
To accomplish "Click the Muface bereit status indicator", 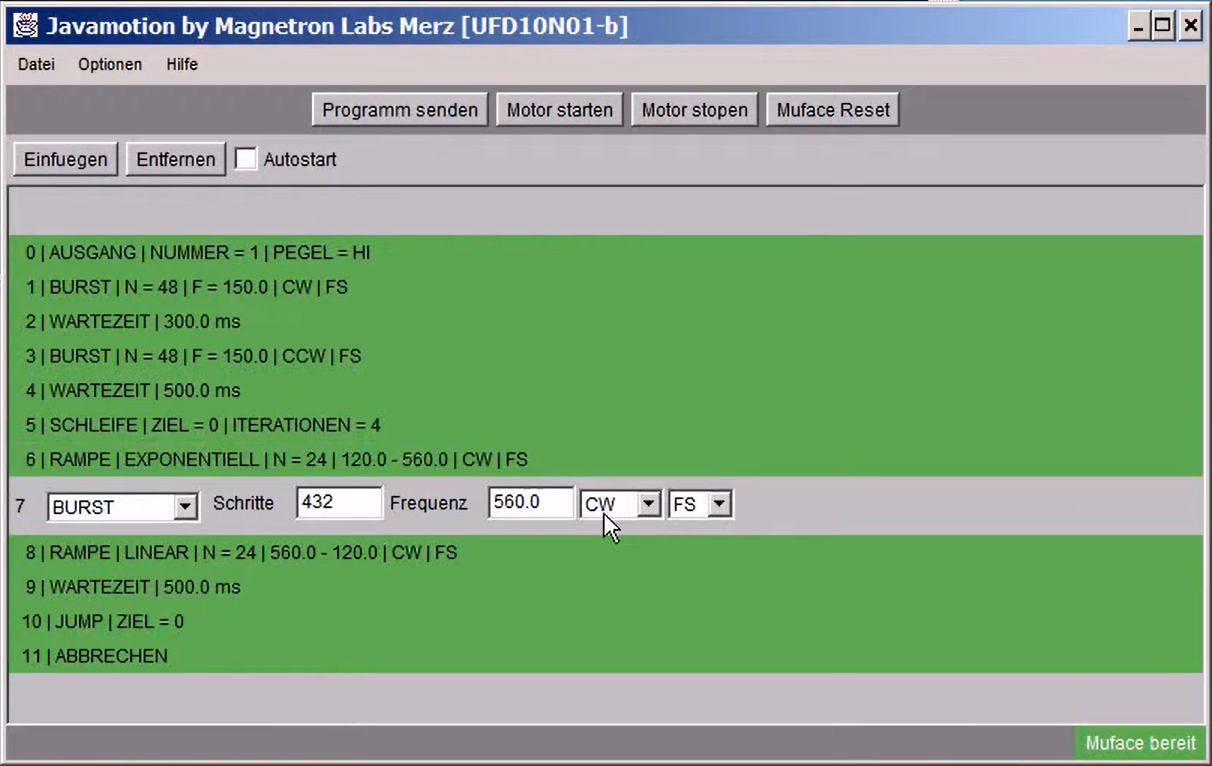I will 1140,743.
